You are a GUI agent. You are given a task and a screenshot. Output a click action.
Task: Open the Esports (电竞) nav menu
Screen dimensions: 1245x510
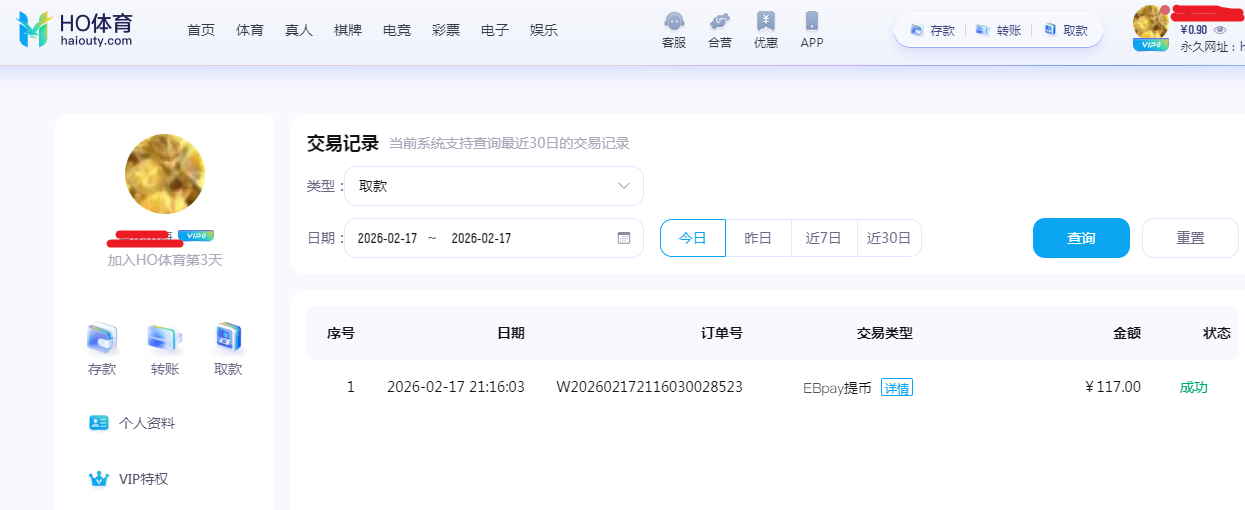pyautogui.click(x=397, y=30)
